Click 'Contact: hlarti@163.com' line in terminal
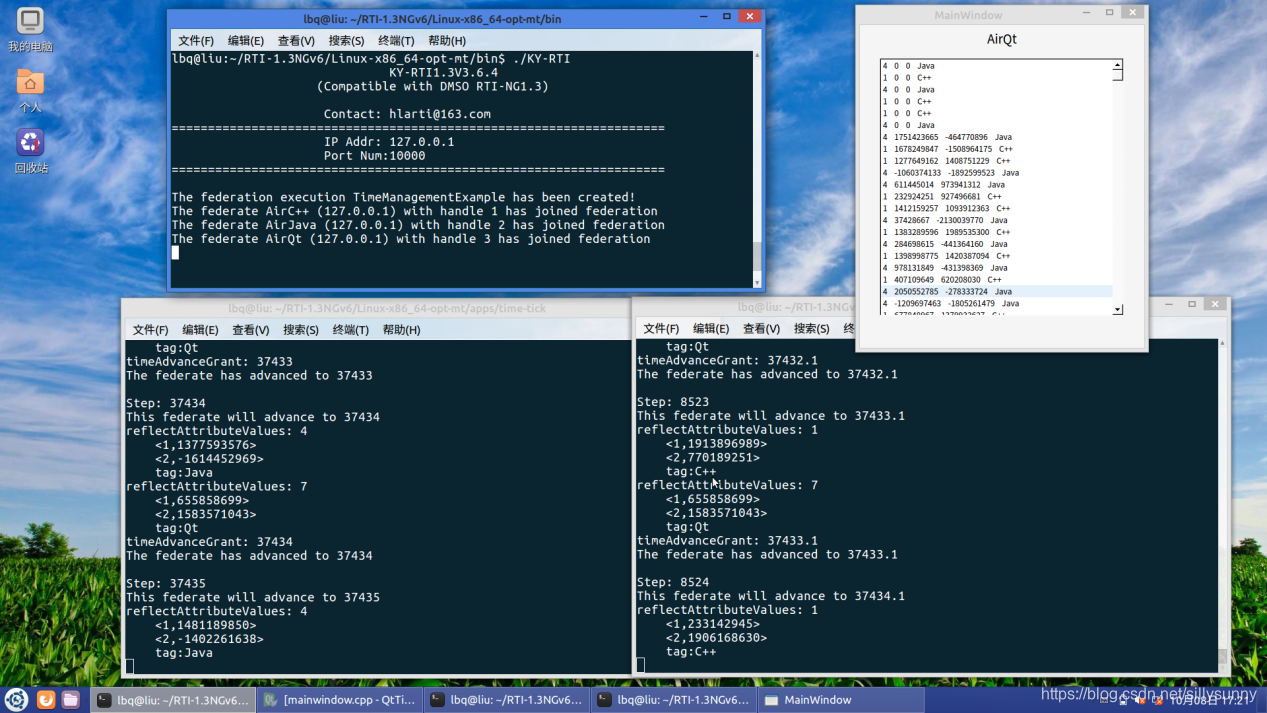This screenshot has width=1267, height=713. coord(407,114)
